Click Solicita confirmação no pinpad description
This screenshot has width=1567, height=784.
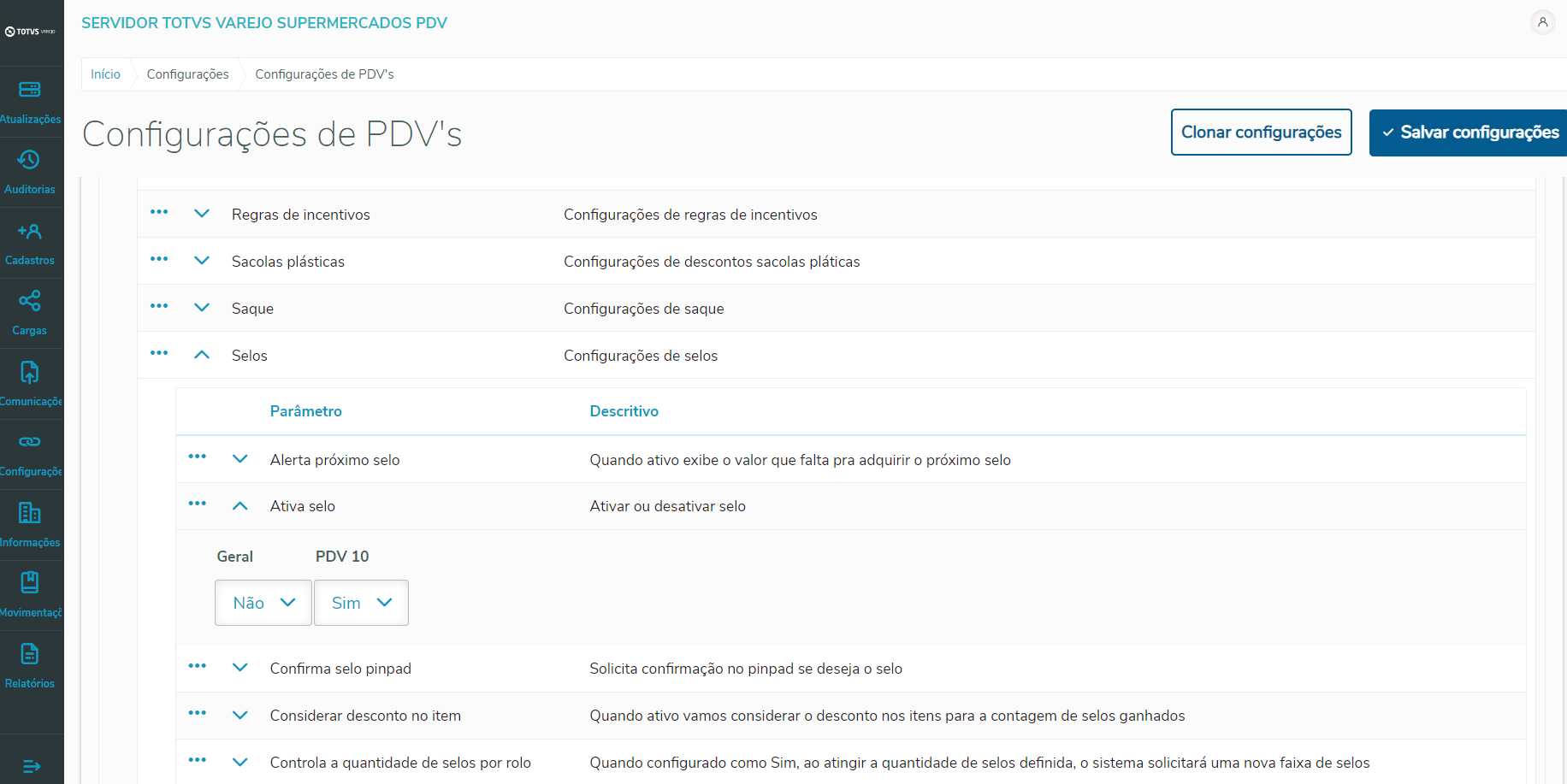point(746,669)
